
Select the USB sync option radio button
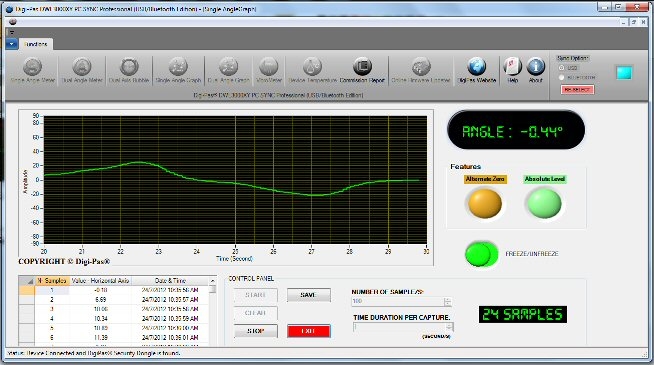tap(561, 68)
